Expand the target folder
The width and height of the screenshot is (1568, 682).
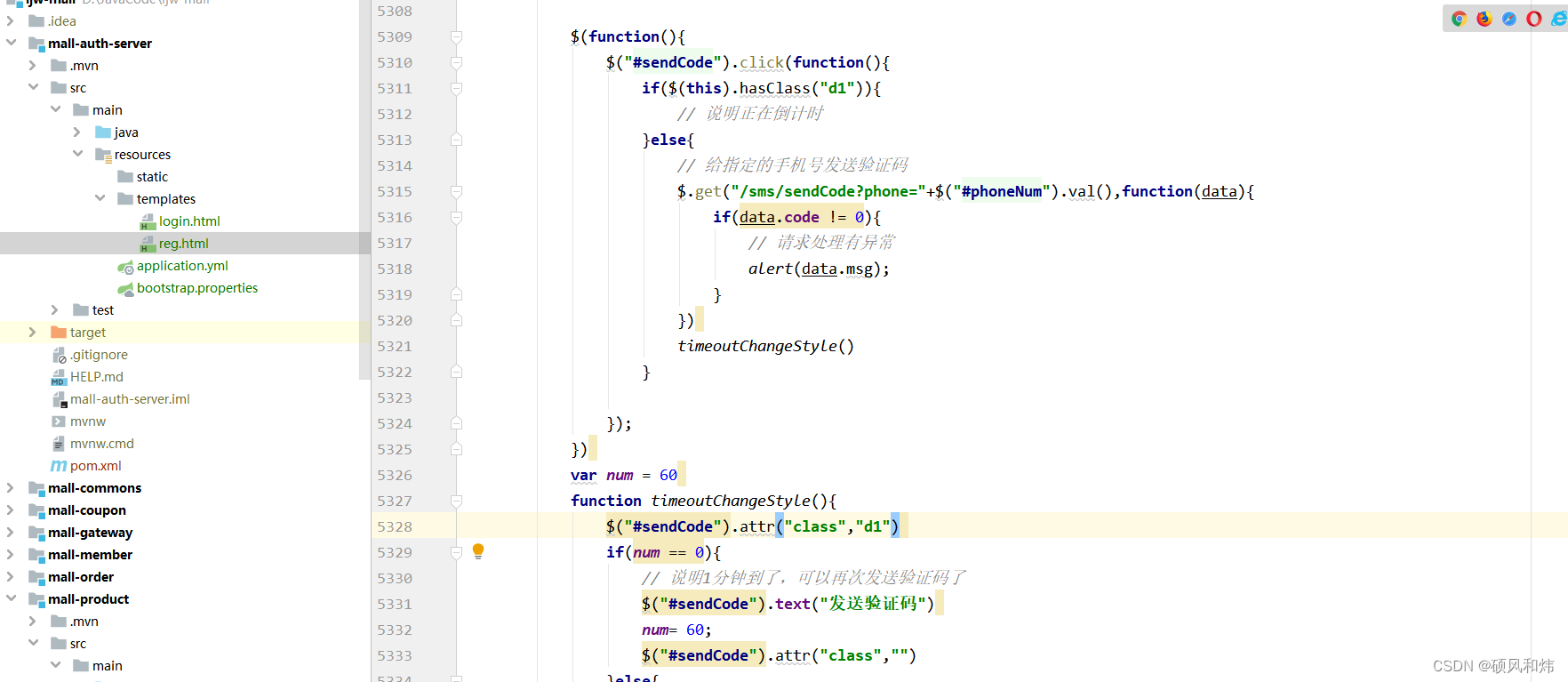33,332
